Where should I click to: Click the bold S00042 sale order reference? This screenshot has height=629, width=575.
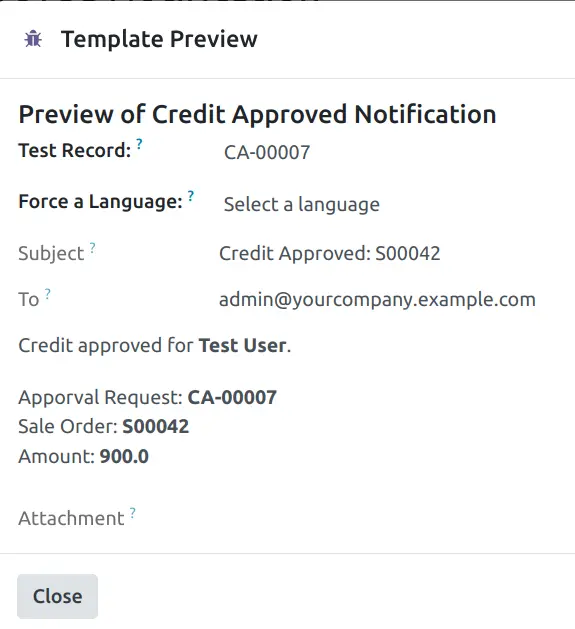click(x=156, y=426)
